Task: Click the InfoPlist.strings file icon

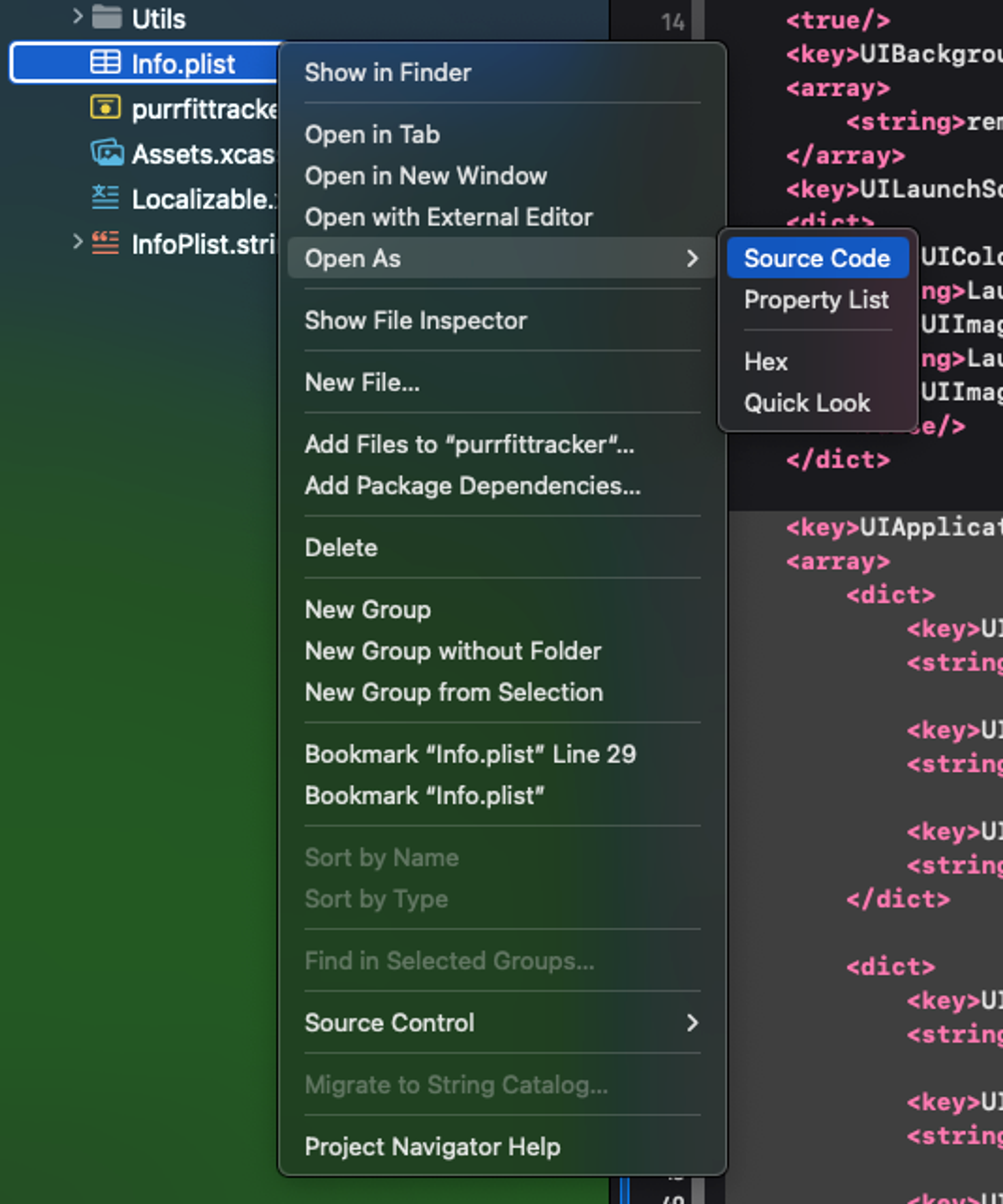Action: point(105,244)
